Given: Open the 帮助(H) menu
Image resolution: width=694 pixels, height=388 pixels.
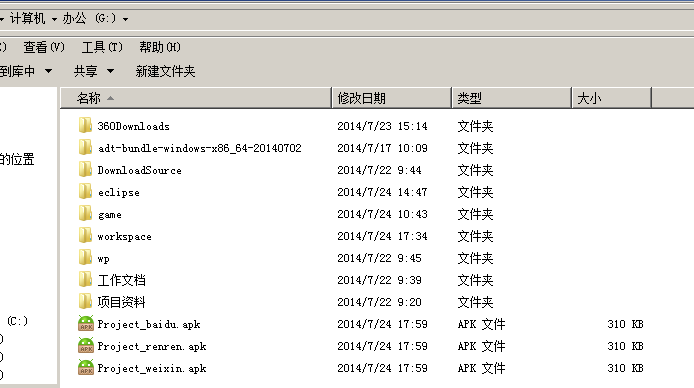Looking at the screenshot, I should point(160,47).
